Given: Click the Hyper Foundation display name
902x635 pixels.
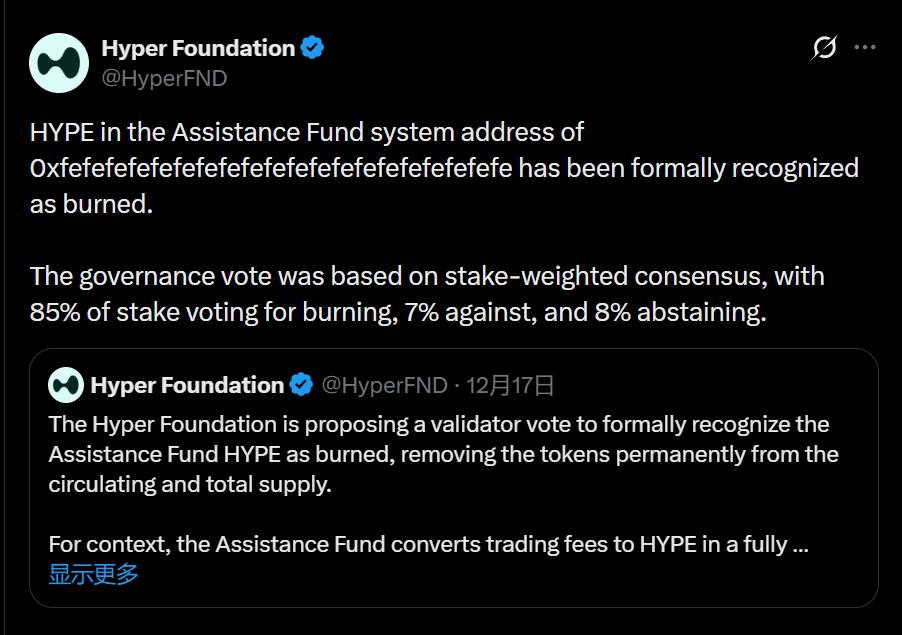Looking at the screenshot, I should (196, 46).
